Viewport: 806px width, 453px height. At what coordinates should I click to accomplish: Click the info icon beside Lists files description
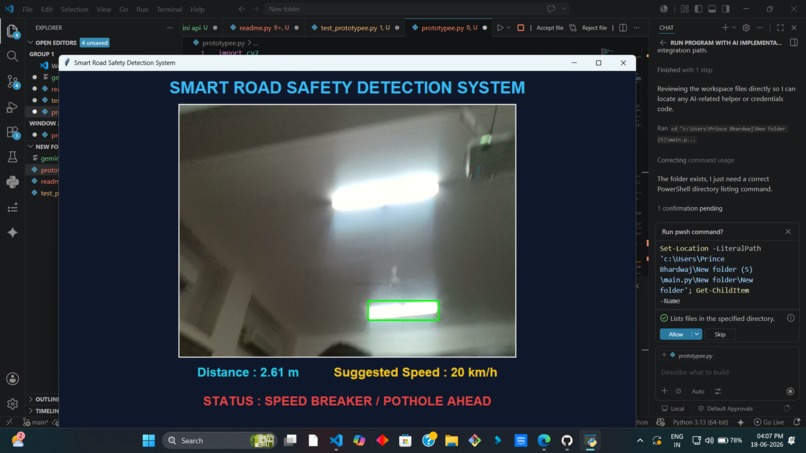[x=791, y=318]
